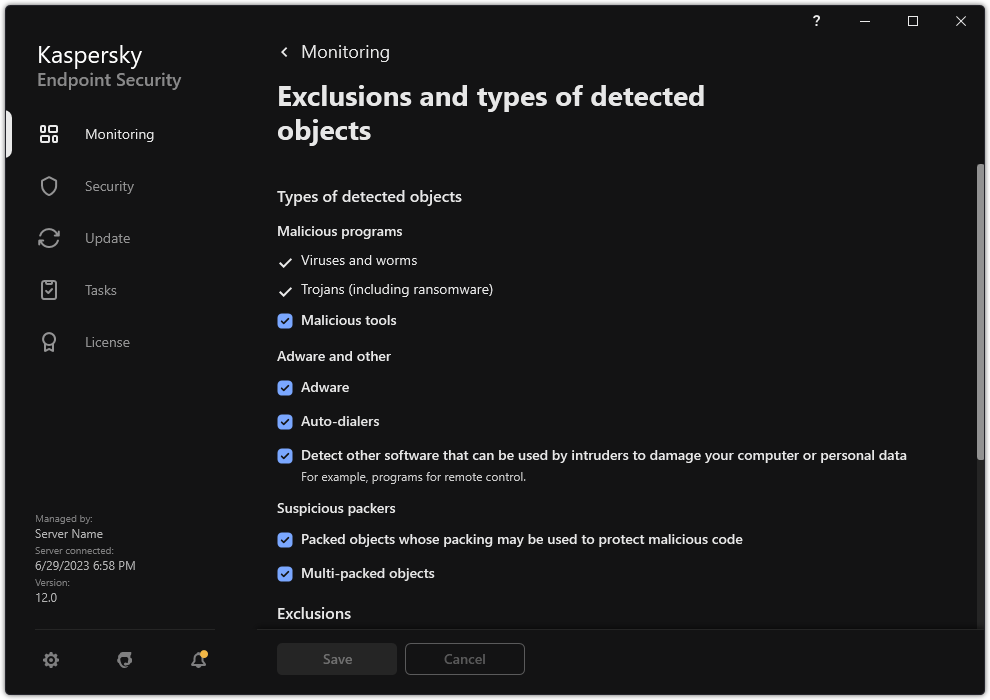
Task: Open application settings via the gear icon
Action: coord(51,659)
